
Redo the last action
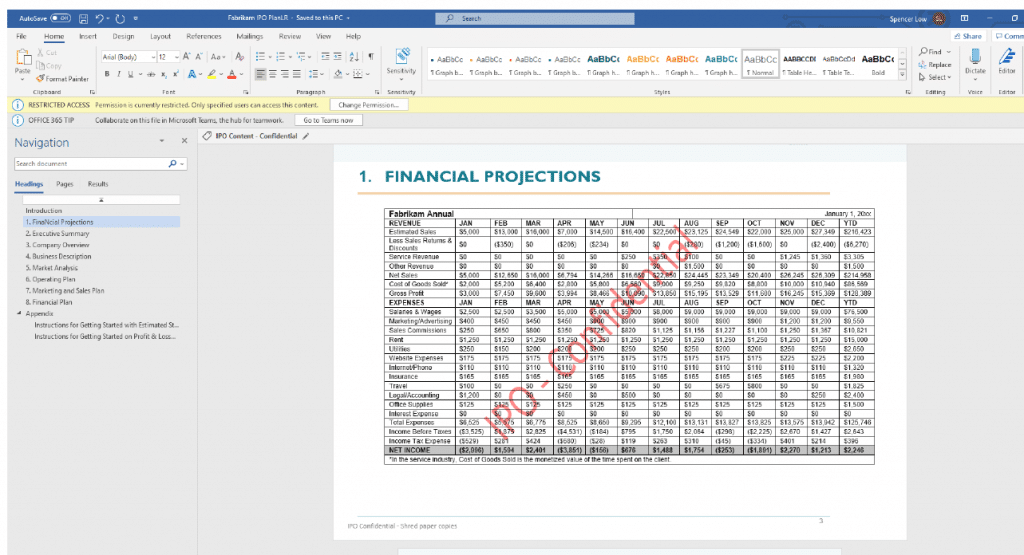pos(120,18)
